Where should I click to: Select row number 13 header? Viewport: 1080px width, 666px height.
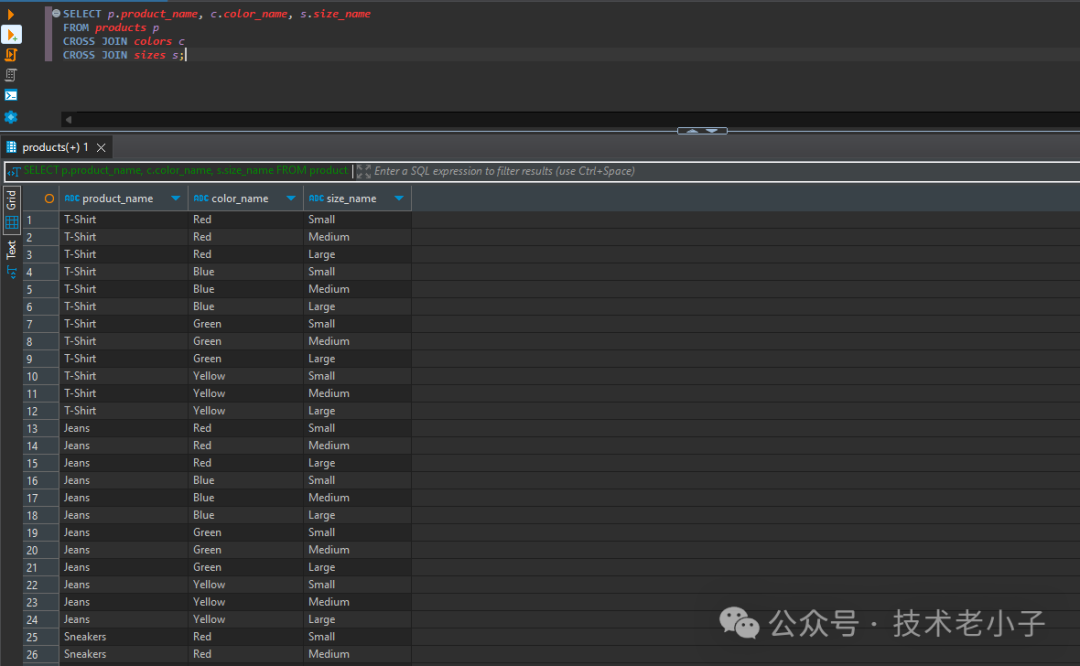[31, 428]
